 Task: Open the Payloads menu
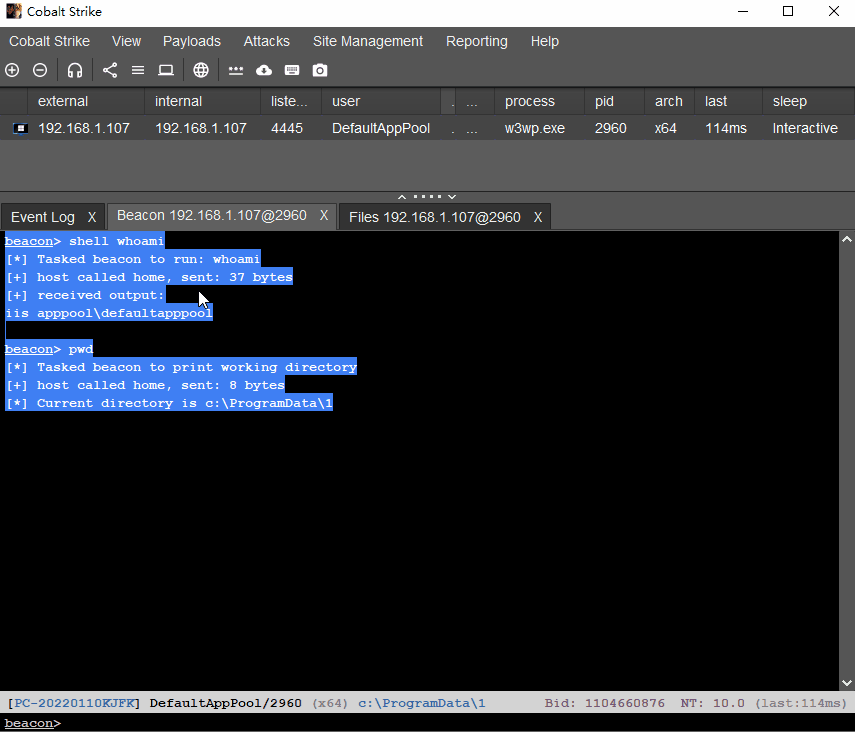(192, 41)
